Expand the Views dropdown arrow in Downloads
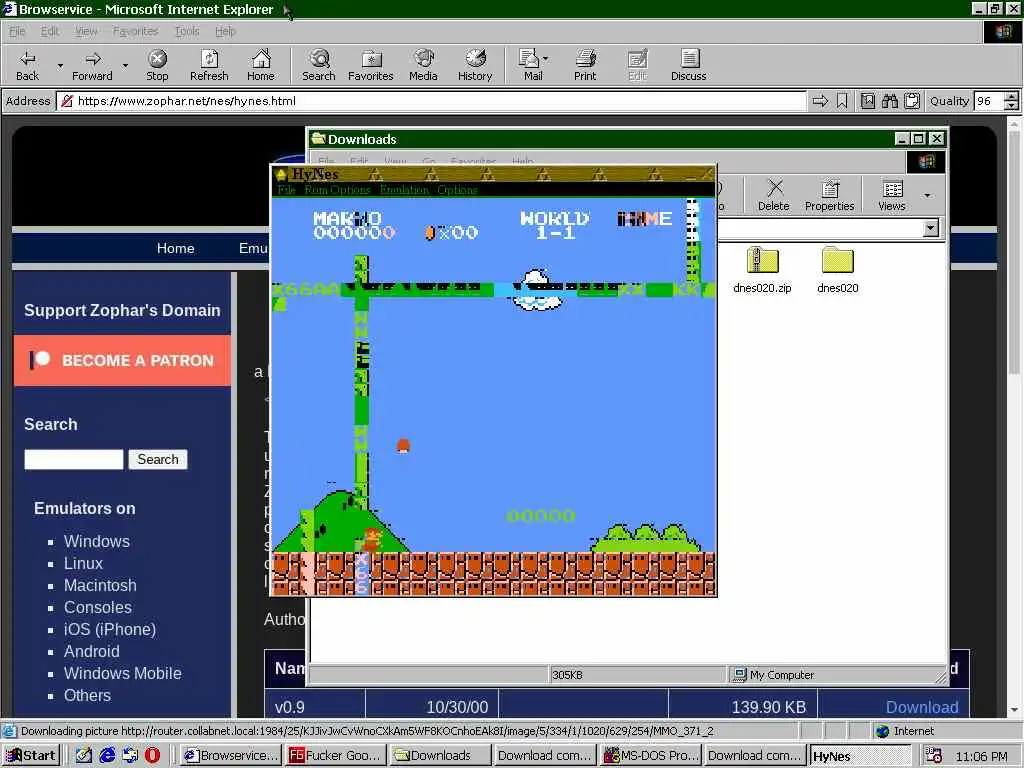The height and width of the screenshot is (768, 1024). (927, 195)
